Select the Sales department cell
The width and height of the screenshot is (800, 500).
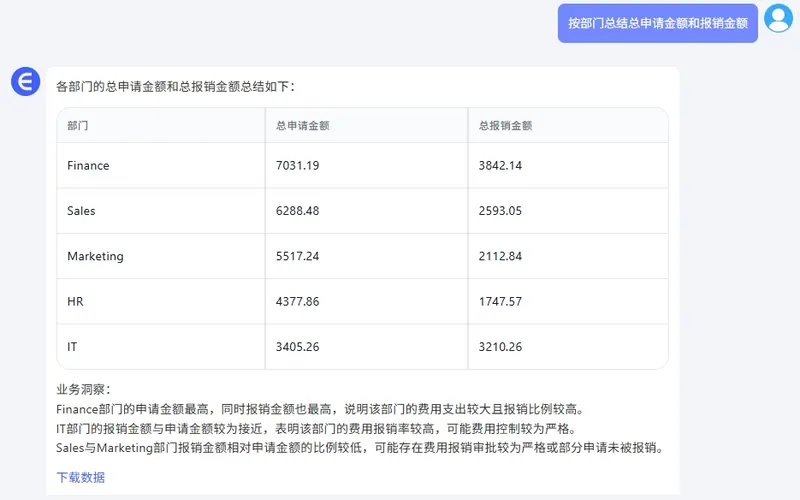pos(81,211)
